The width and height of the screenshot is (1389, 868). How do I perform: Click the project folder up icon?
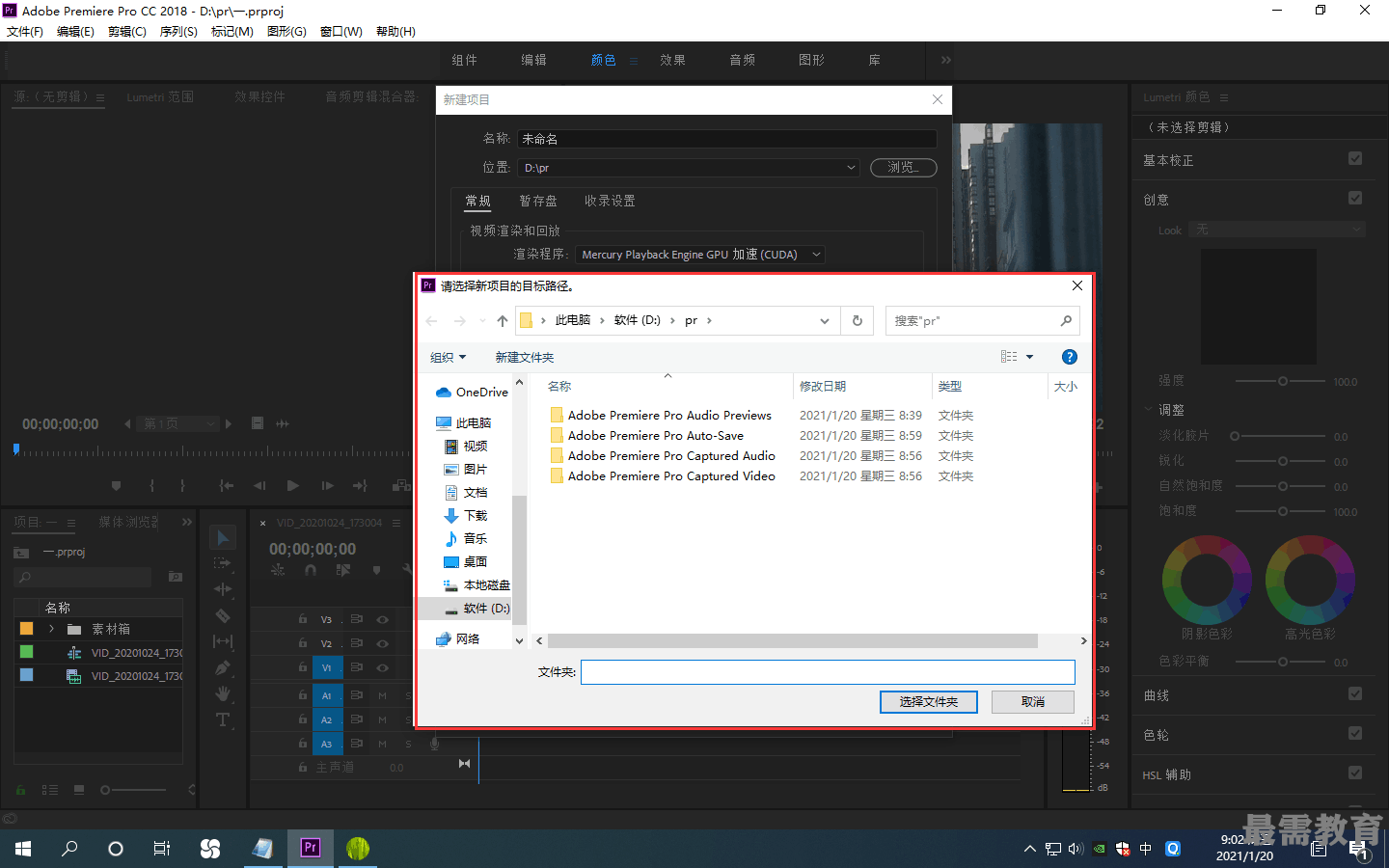coord(21,553)
